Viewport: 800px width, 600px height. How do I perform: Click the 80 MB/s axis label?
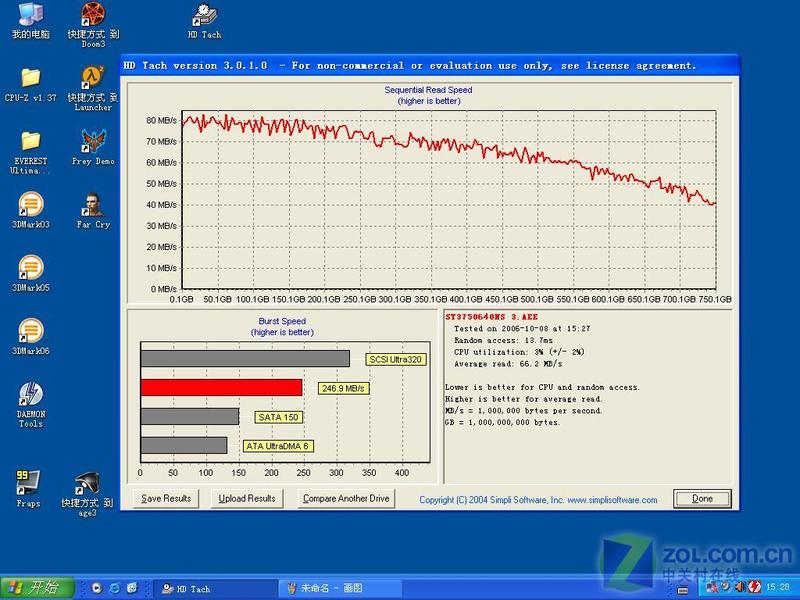(161, 120)
